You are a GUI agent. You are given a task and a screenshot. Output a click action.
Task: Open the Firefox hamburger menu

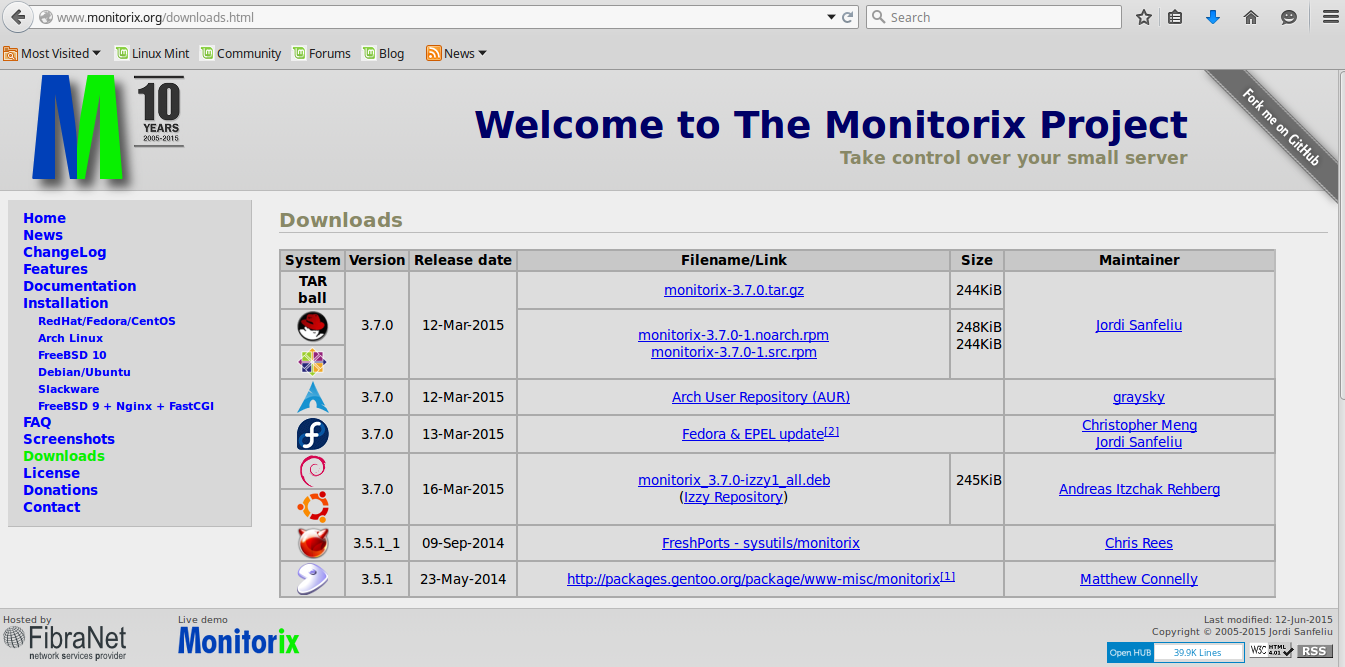click(1329, 17)
